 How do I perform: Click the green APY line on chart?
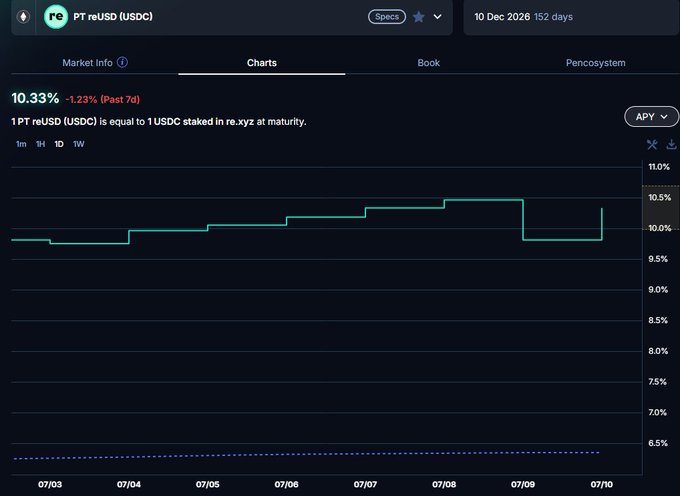(x=325, y=217)
